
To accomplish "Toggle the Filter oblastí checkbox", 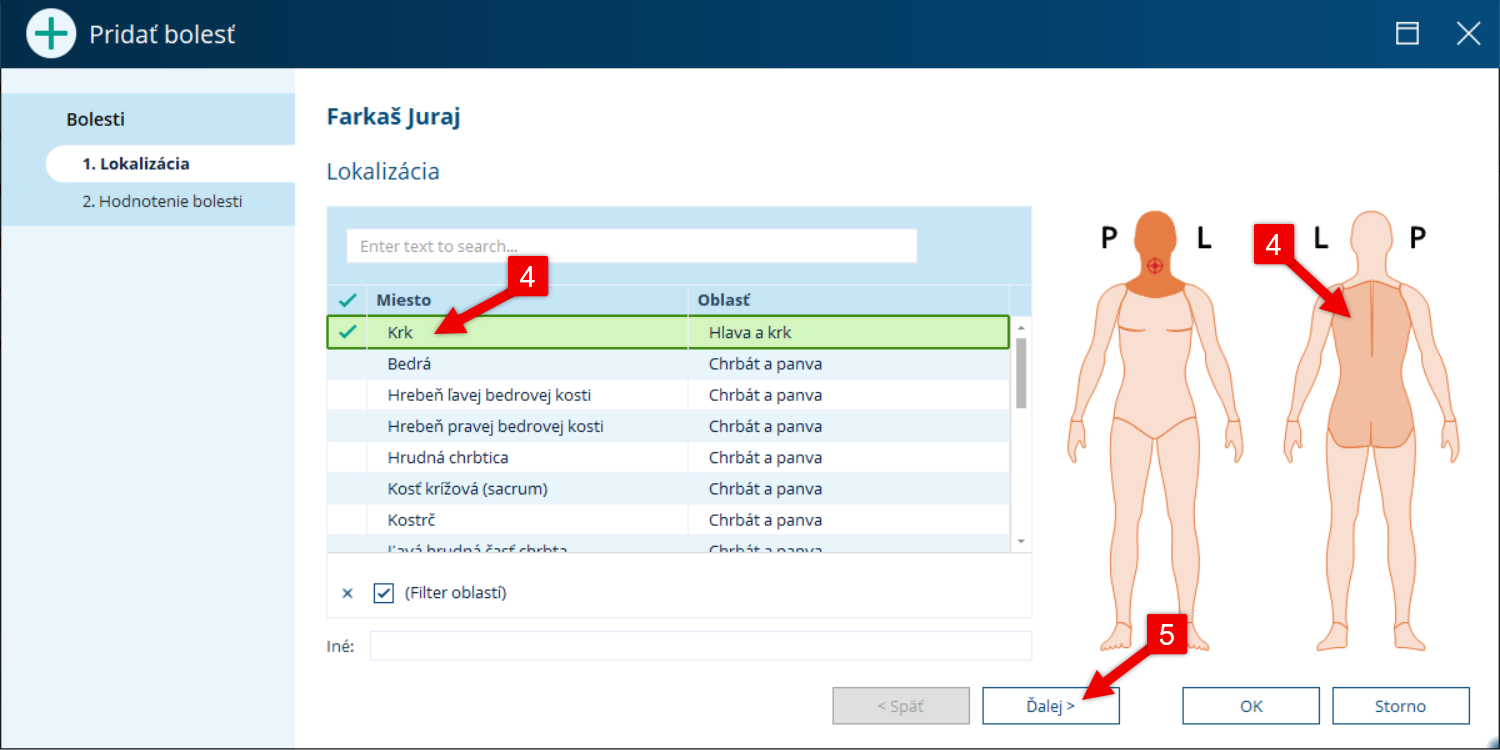I will 383,593.
